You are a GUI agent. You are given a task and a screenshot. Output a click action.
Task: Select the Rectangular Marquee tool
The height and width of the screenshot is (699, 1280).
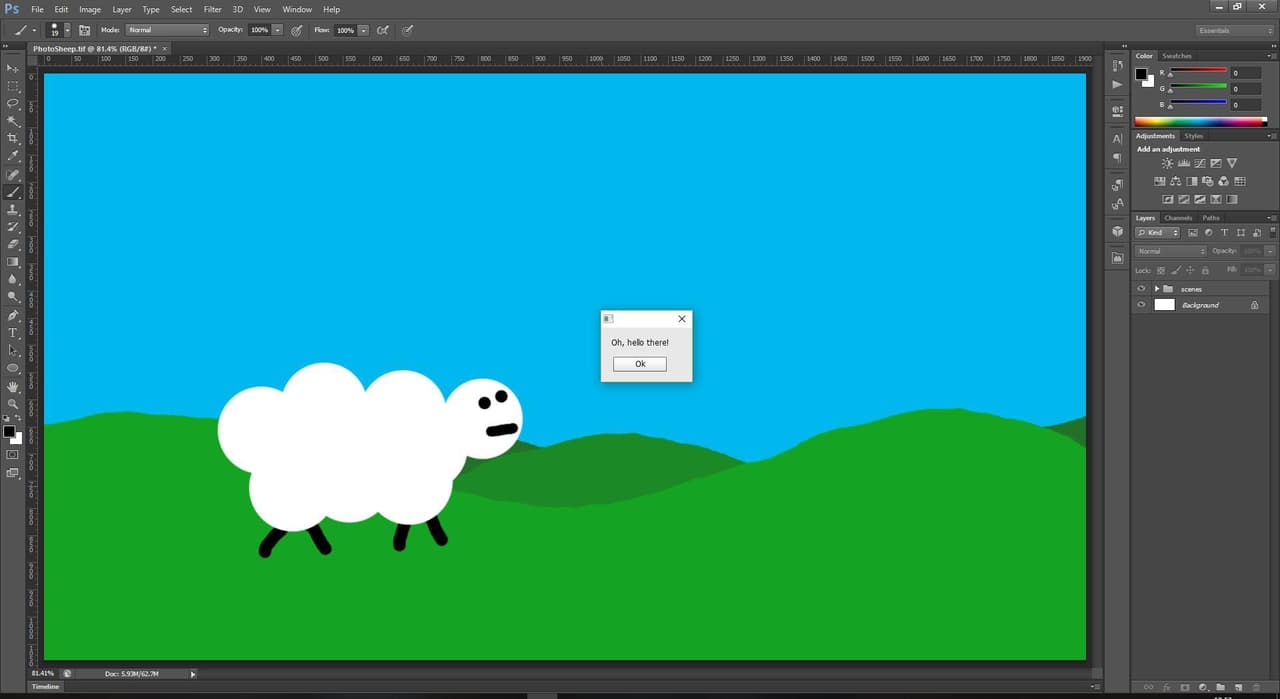pyautogui.click(x=13, y=86)
